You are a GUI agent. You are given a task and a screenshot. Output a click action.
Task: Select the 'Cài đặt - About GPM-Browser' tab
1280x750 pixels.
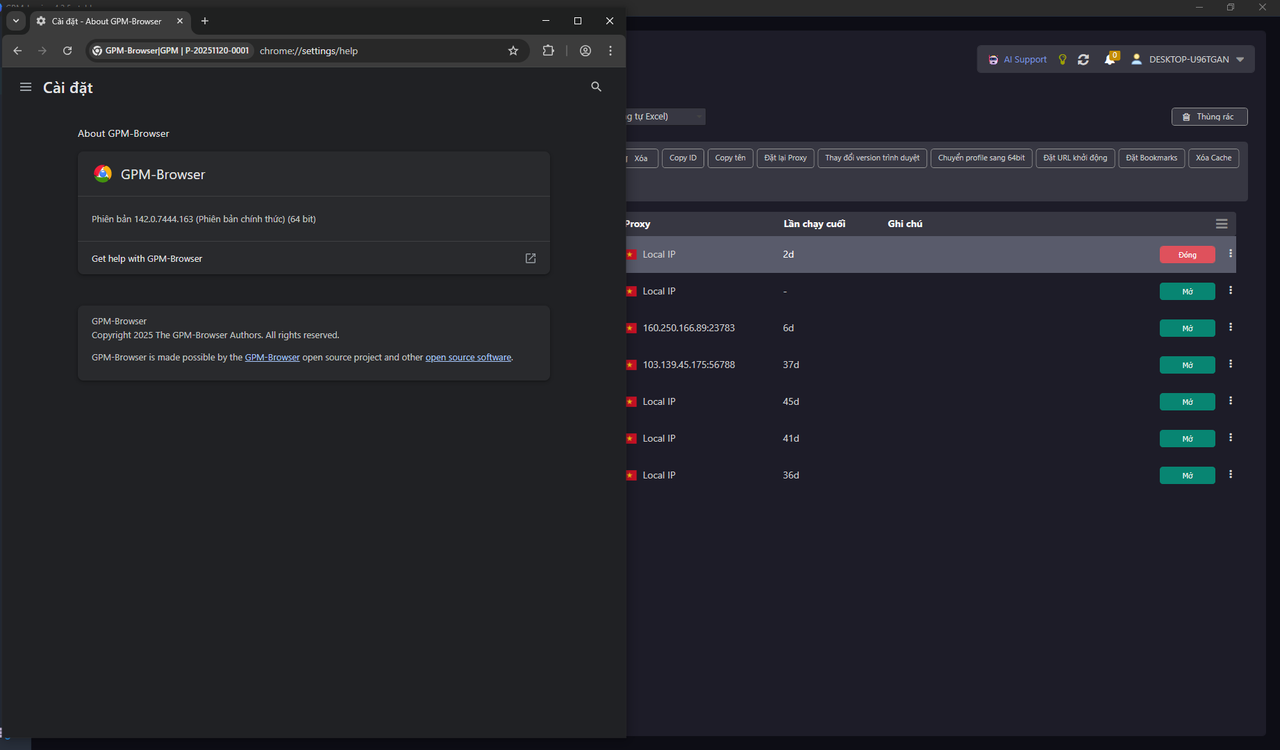(108, 21)
